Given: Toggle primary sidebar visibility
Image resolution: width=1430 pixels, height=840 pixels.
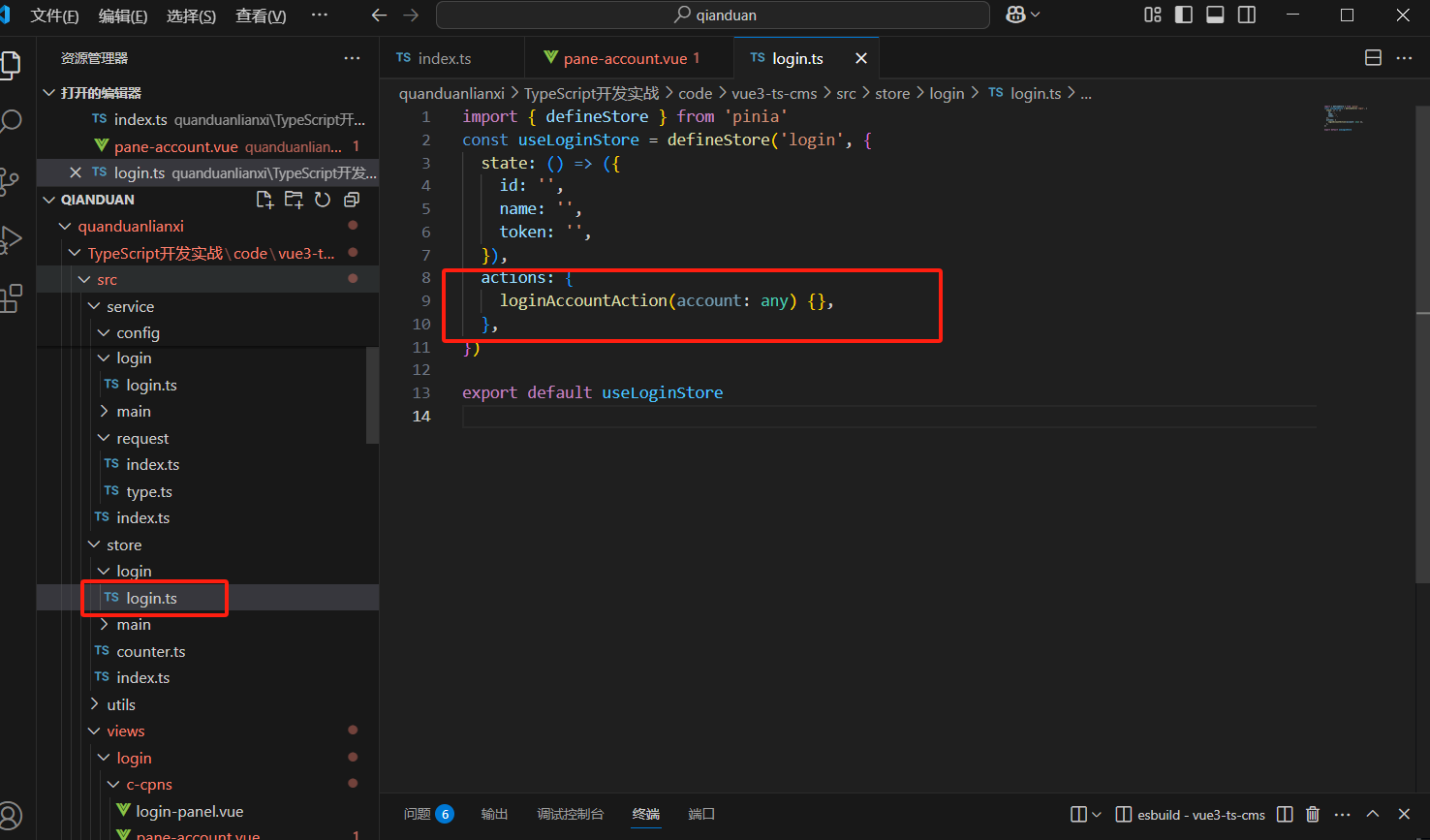Looking at the screenshot, I should (x=1184, y=15).
